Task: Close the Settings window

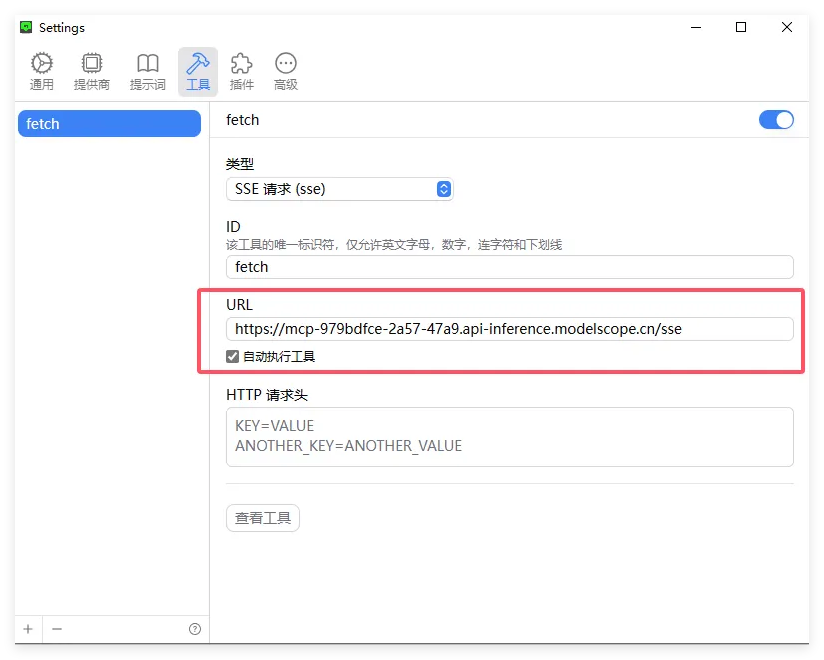Action: pyautogui.click(x=787, y=27)
